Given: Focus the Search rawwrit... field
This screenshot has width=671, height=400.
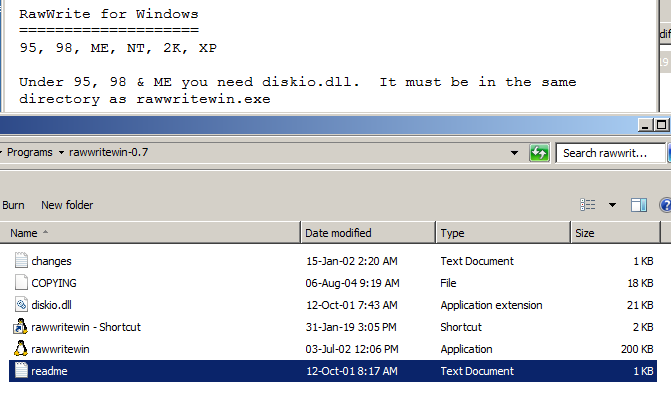Looking at the screenshot, I should coord(610,153).
